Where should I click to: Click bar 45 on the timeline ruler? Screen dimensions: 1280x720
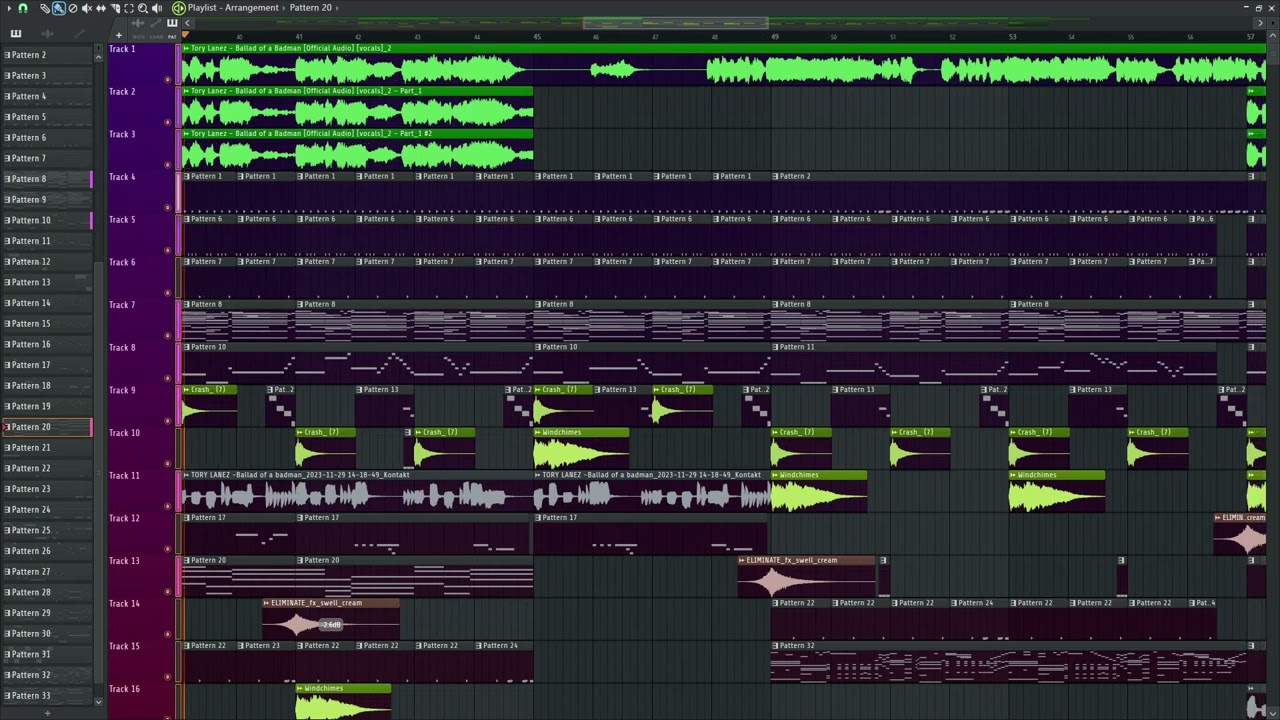tap(537, 37)
